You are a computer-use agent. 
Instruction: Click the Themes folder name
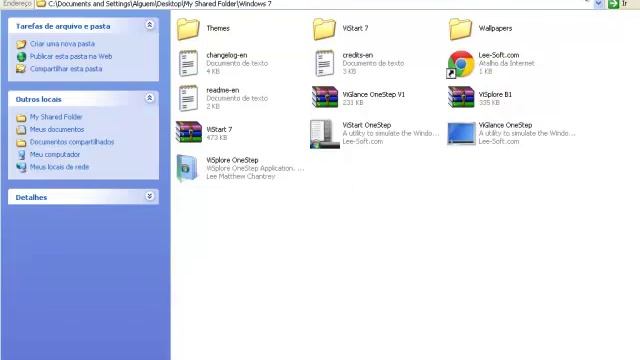[x=218, y=28]
